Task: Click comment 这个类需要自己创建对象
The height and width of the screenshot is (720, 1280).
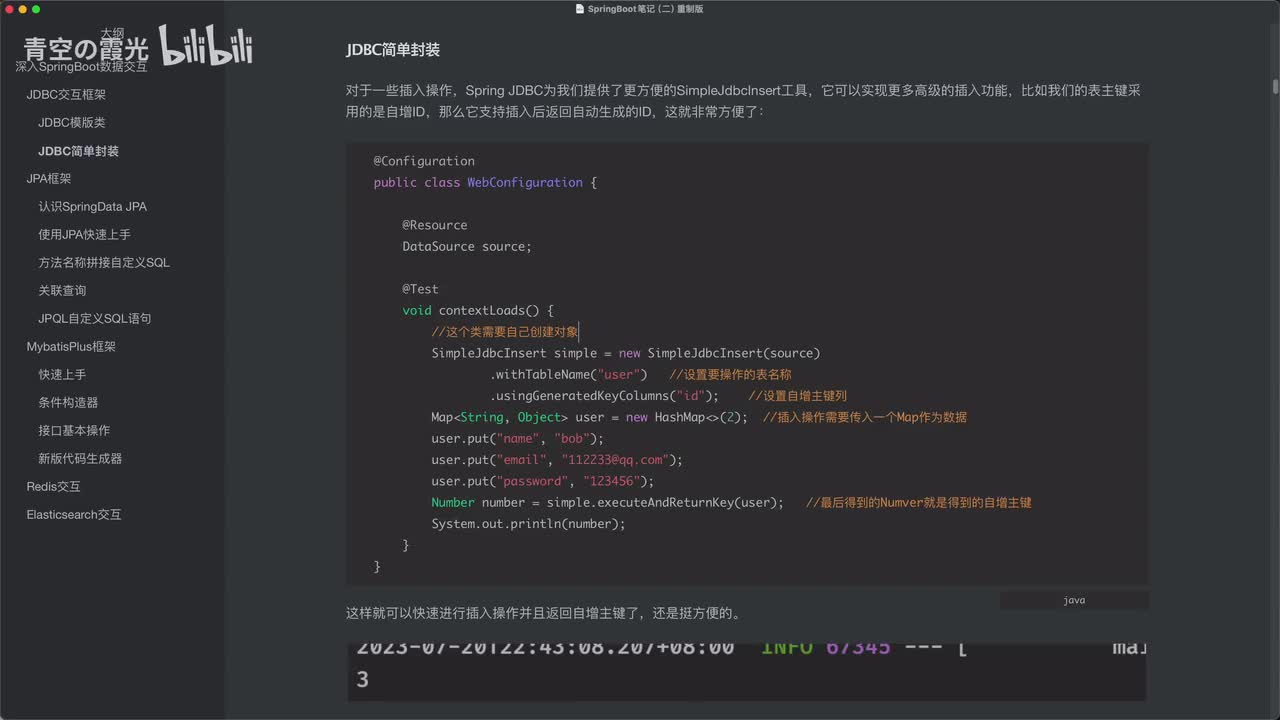Action: [x=505, y=332]
